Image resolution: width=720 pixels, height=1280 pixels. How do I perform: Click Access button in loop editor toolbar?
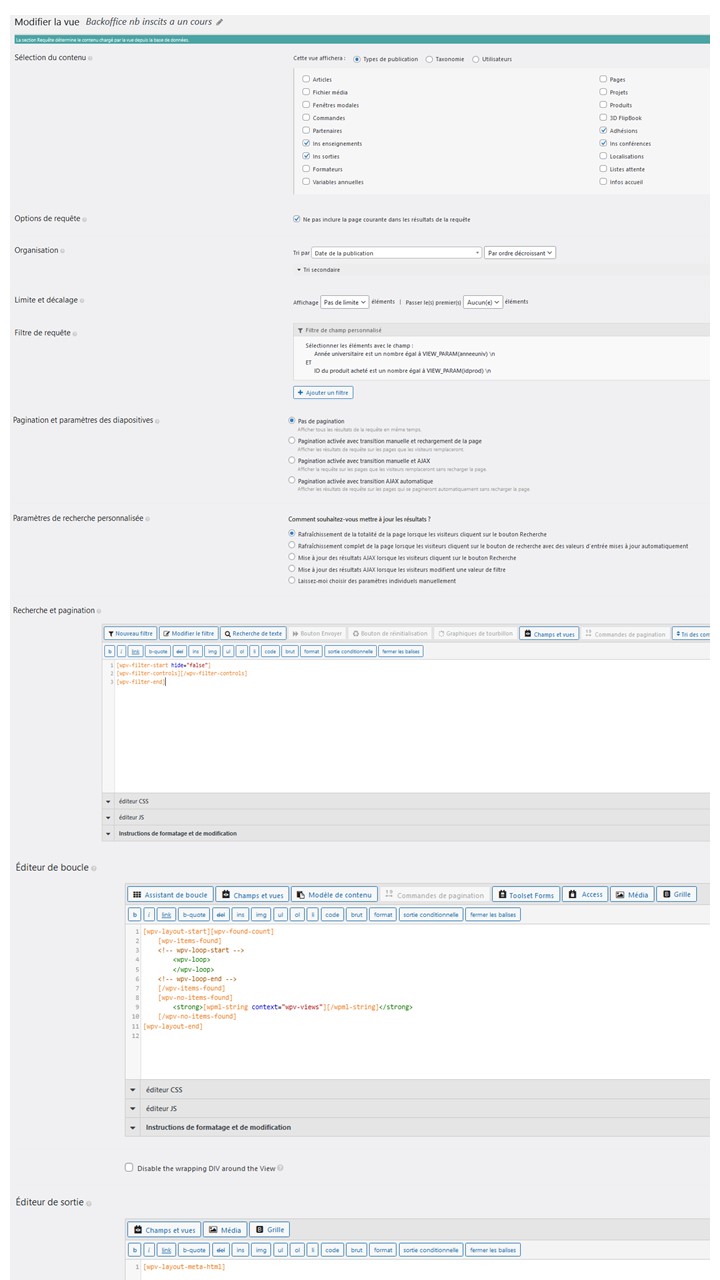(585, 894)
